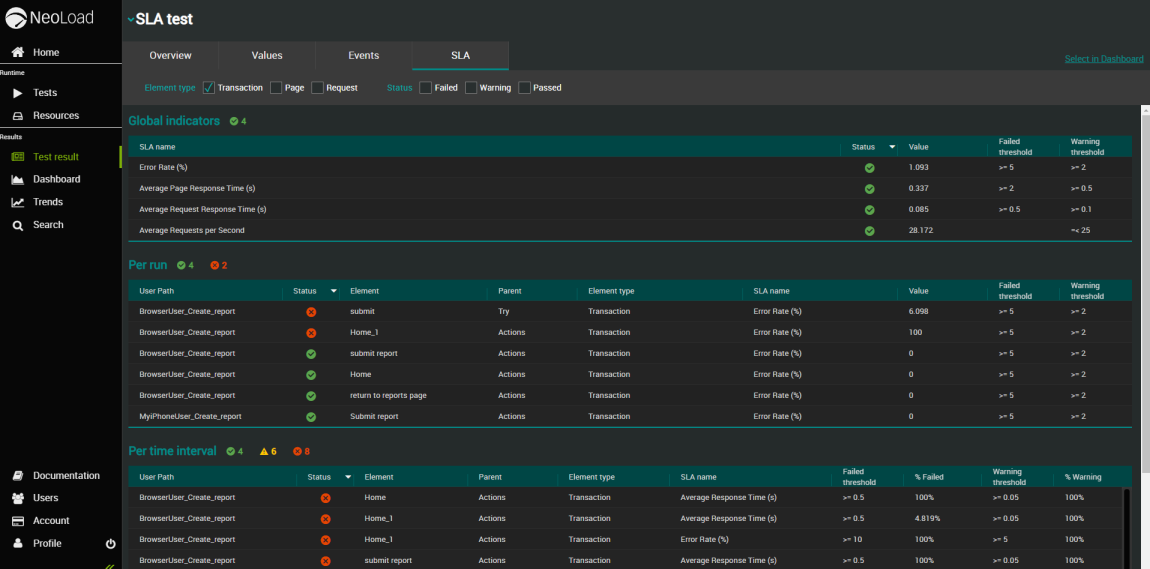Go to Resources in sidebar
Image resolution: width=1150 pixels, height=569 pixels.
55,116
